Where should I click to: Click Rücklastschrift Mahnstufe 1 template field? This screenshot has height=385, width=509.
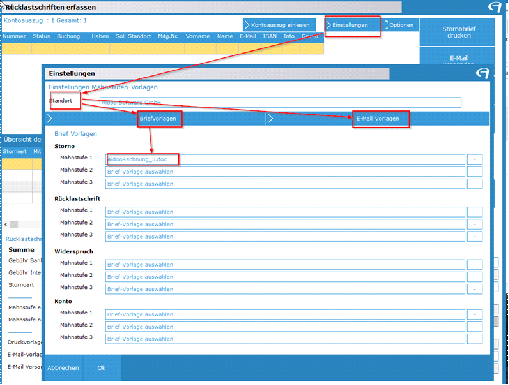coord(285,212)
